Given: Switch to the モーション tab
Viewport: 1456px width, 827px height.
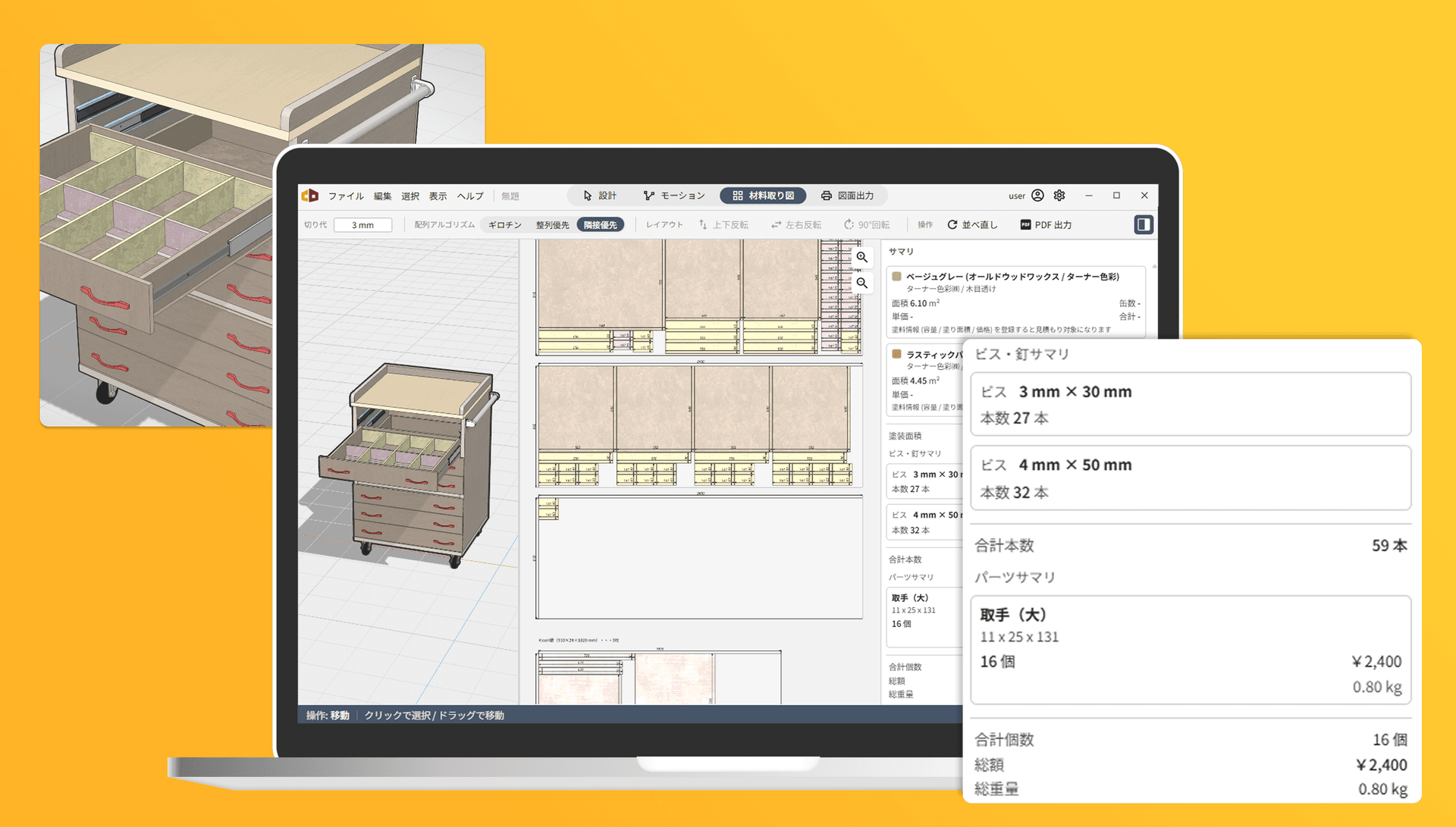Looking at the screenshot, I should (674, 196).
